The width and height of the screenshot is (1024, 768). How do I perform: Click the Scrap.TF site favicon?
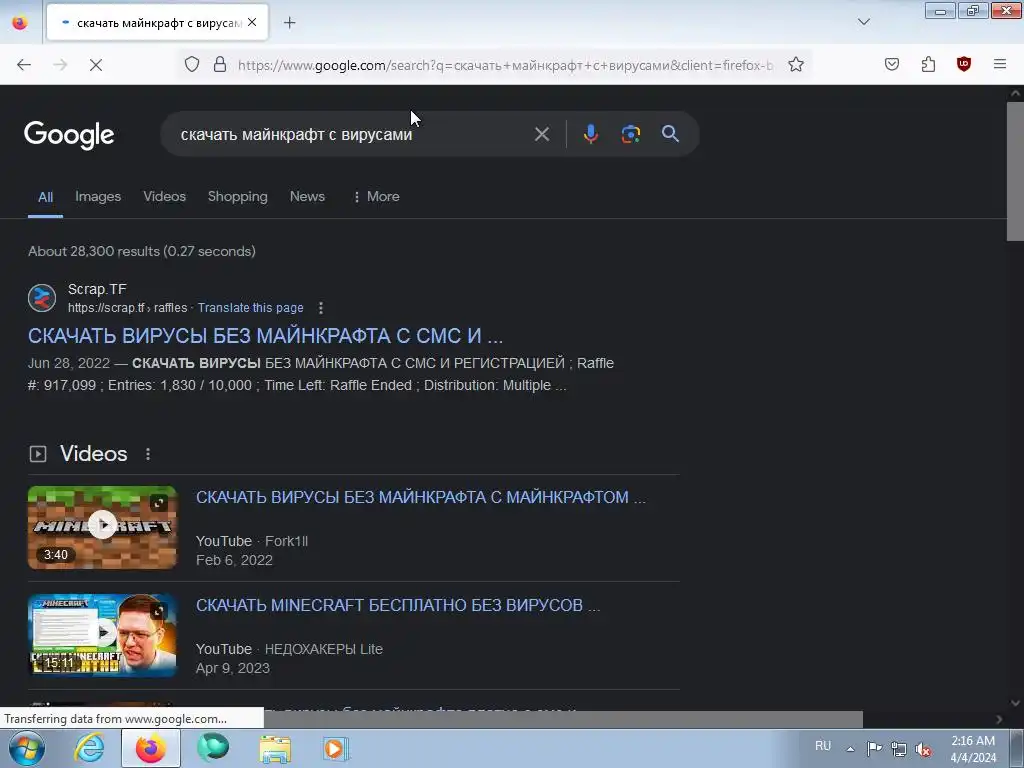coord(42,298)
